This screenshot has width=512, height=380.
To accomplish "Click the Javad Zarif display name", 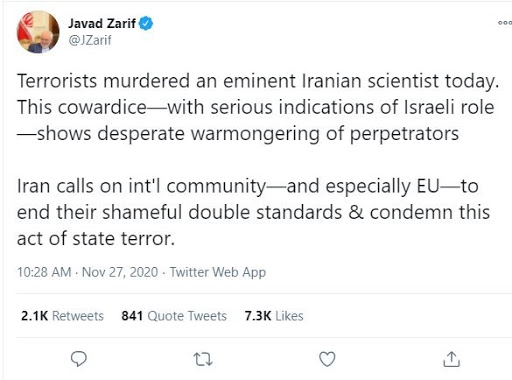I will tap(102, 24).
